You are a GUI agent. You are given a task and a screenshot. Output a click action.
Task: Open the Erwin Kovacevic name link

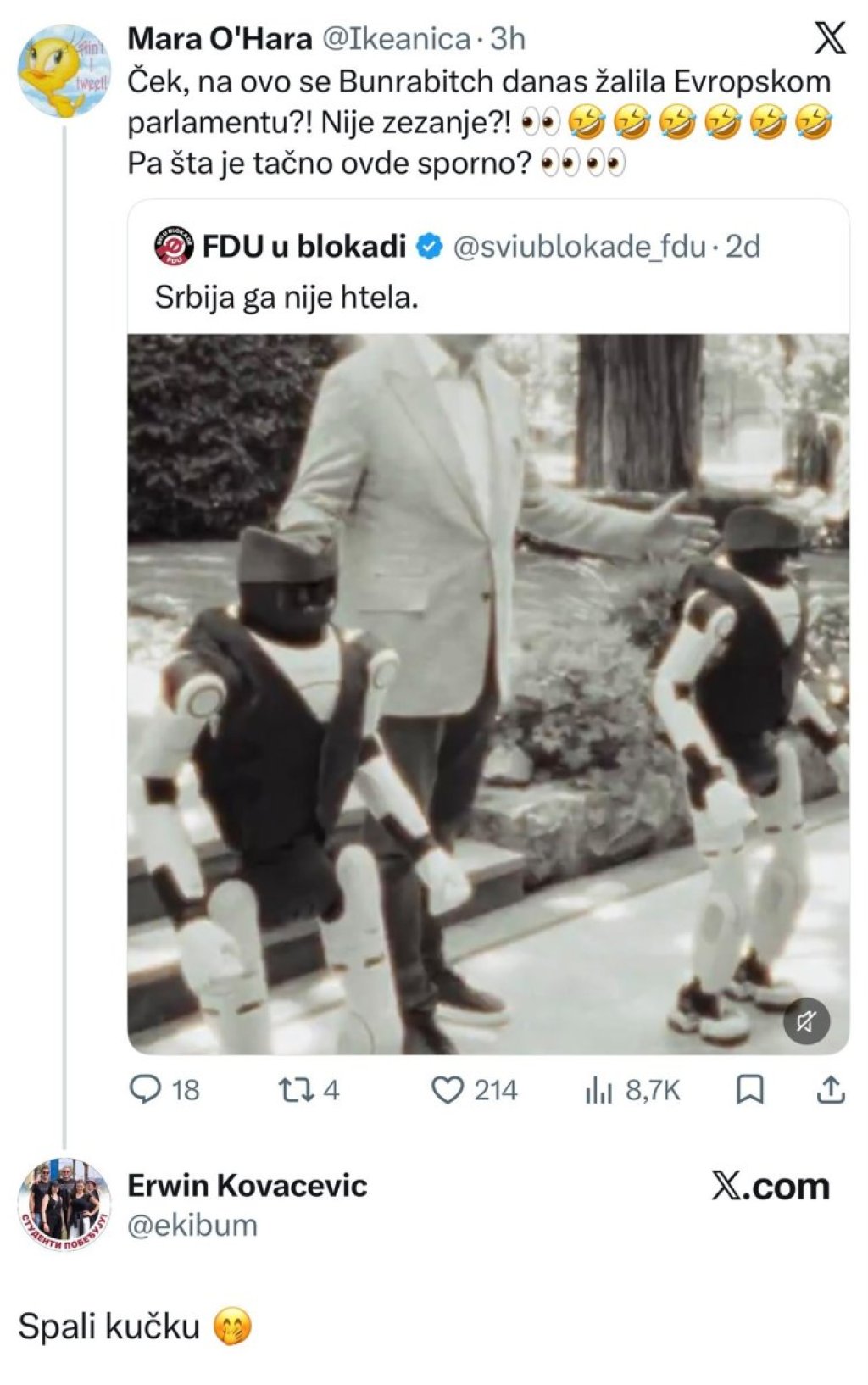click(x=248, y=1185)
